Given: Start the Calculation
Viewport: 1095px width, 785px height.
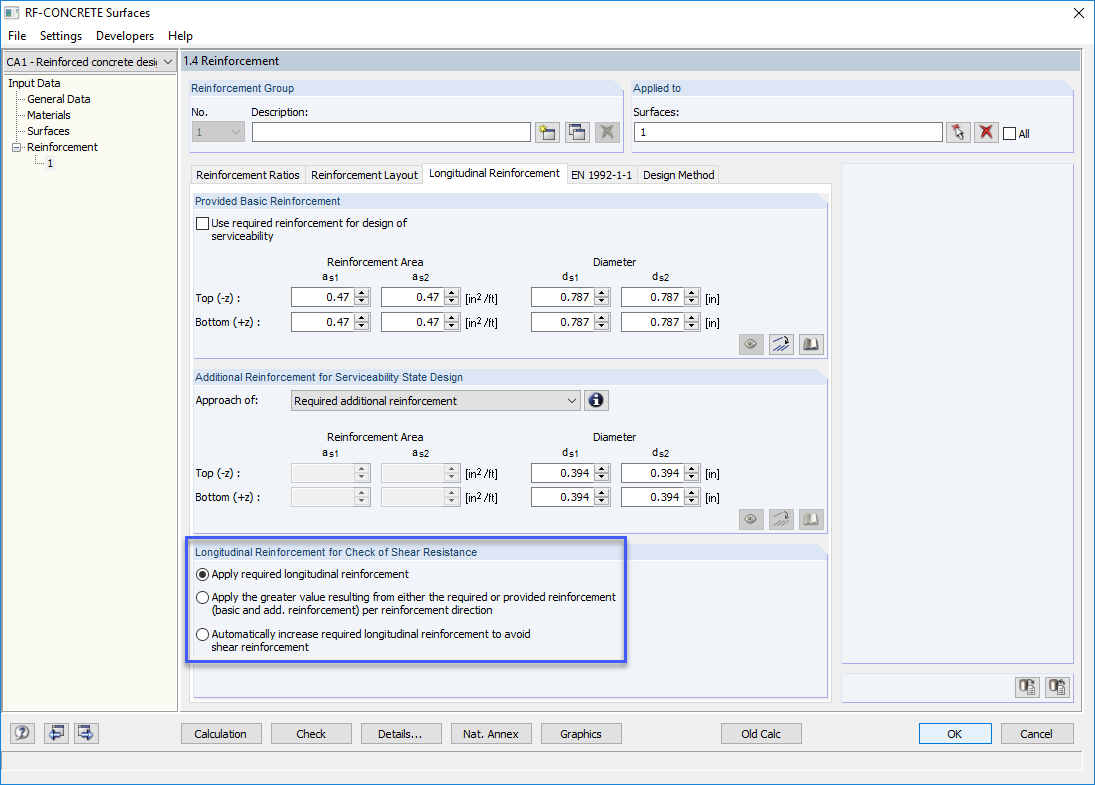Looking at the screenshot, I should click(221, 733).
